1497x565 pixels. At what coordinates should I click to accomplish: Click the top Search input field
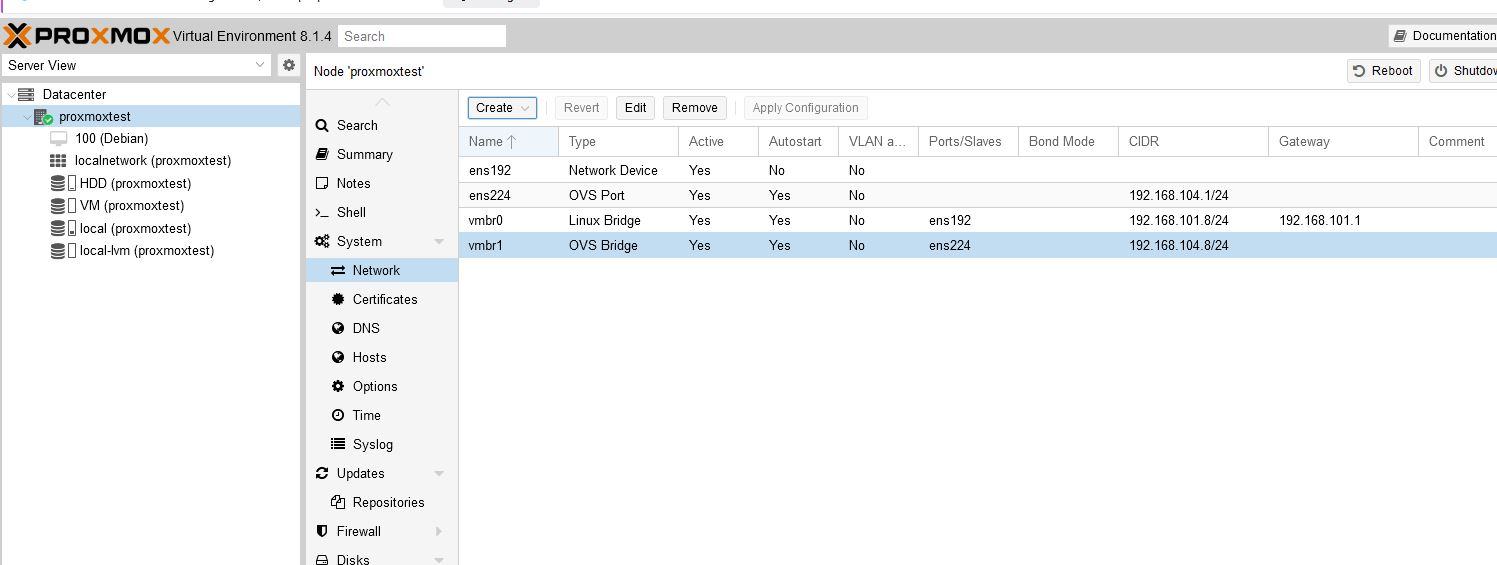(422, 36)
